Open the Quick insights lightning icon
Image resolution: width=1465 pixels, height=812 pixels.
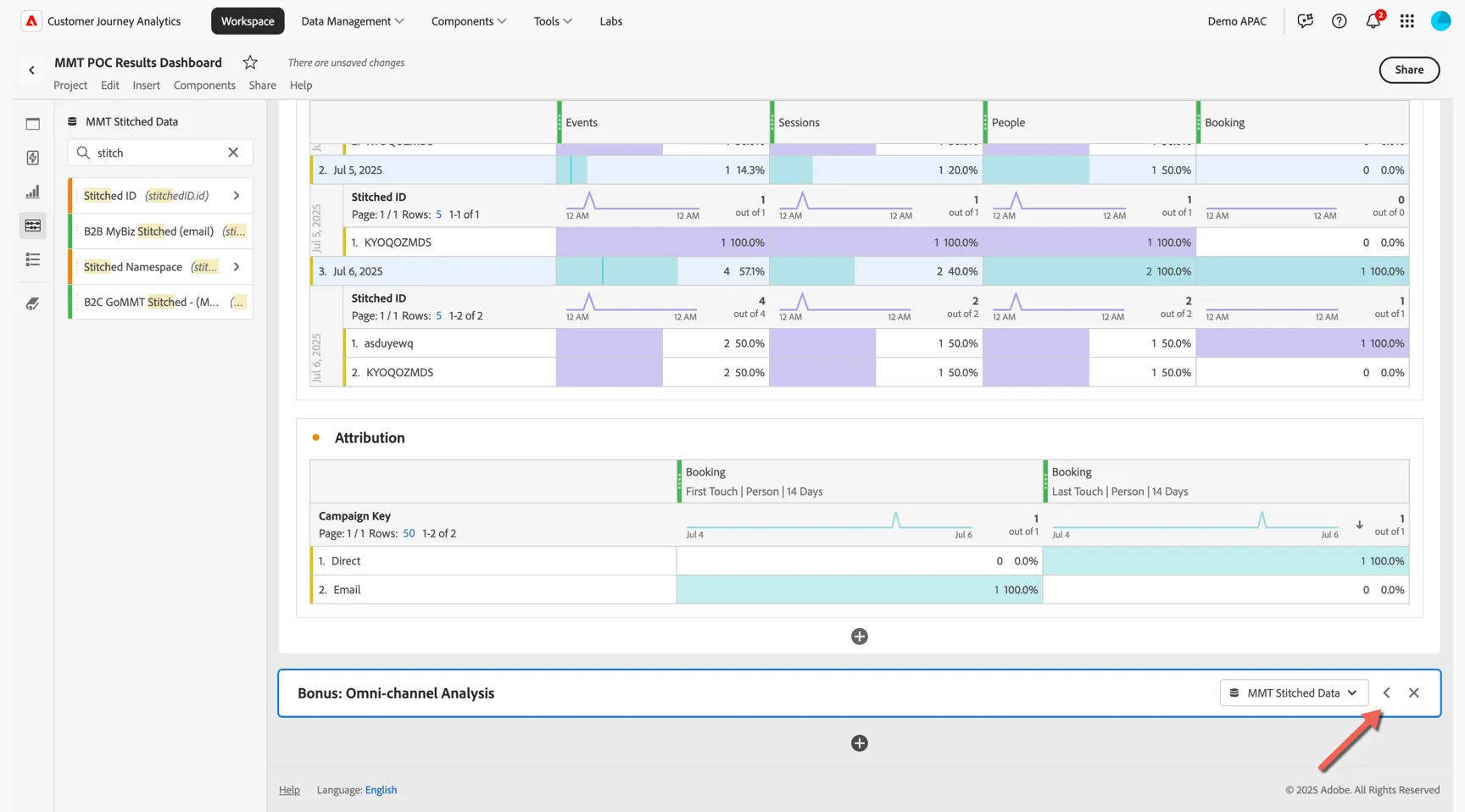[33, 158]
